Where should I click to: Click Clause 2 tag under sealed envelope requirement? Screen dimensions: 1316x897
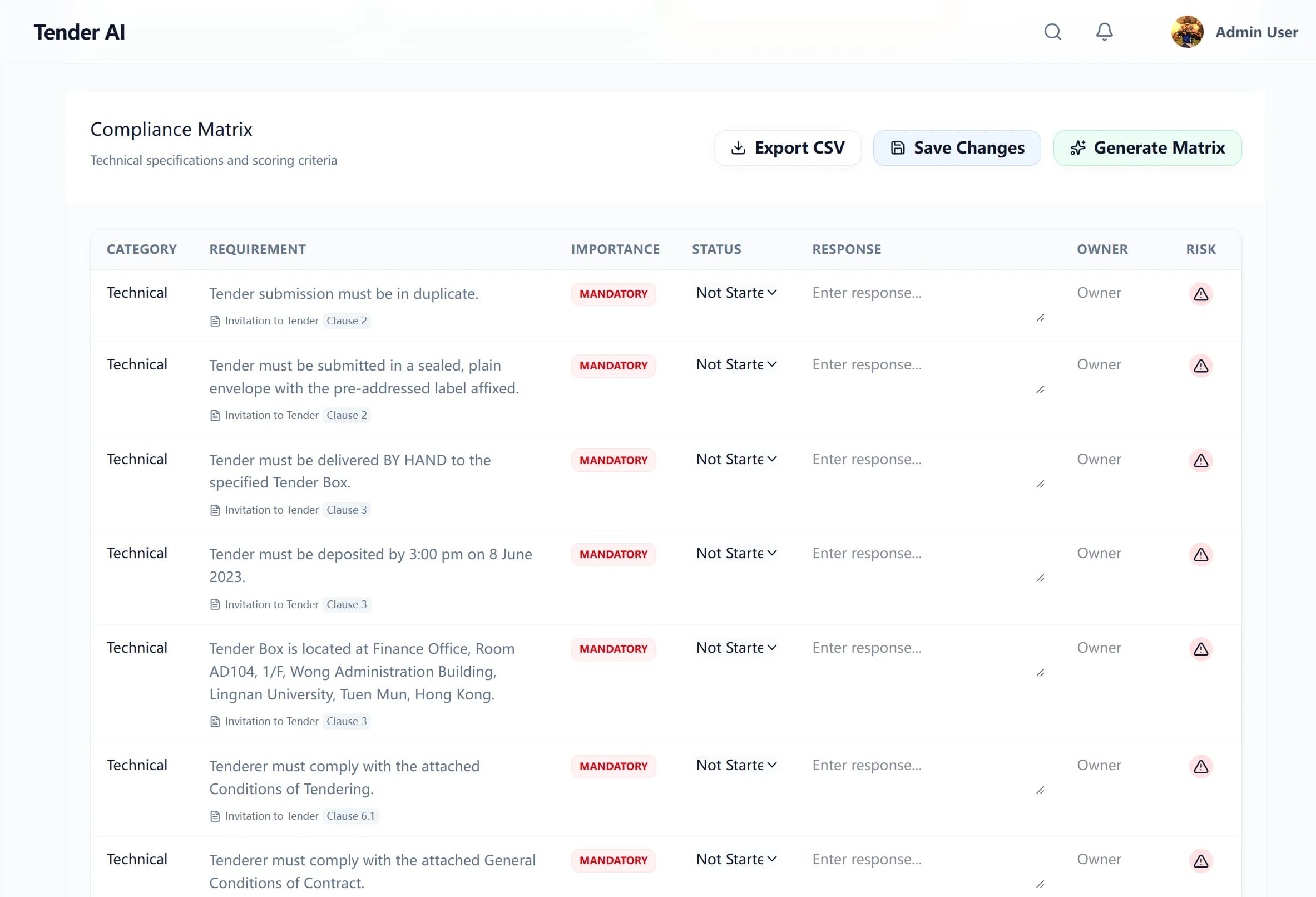(347, 415)
